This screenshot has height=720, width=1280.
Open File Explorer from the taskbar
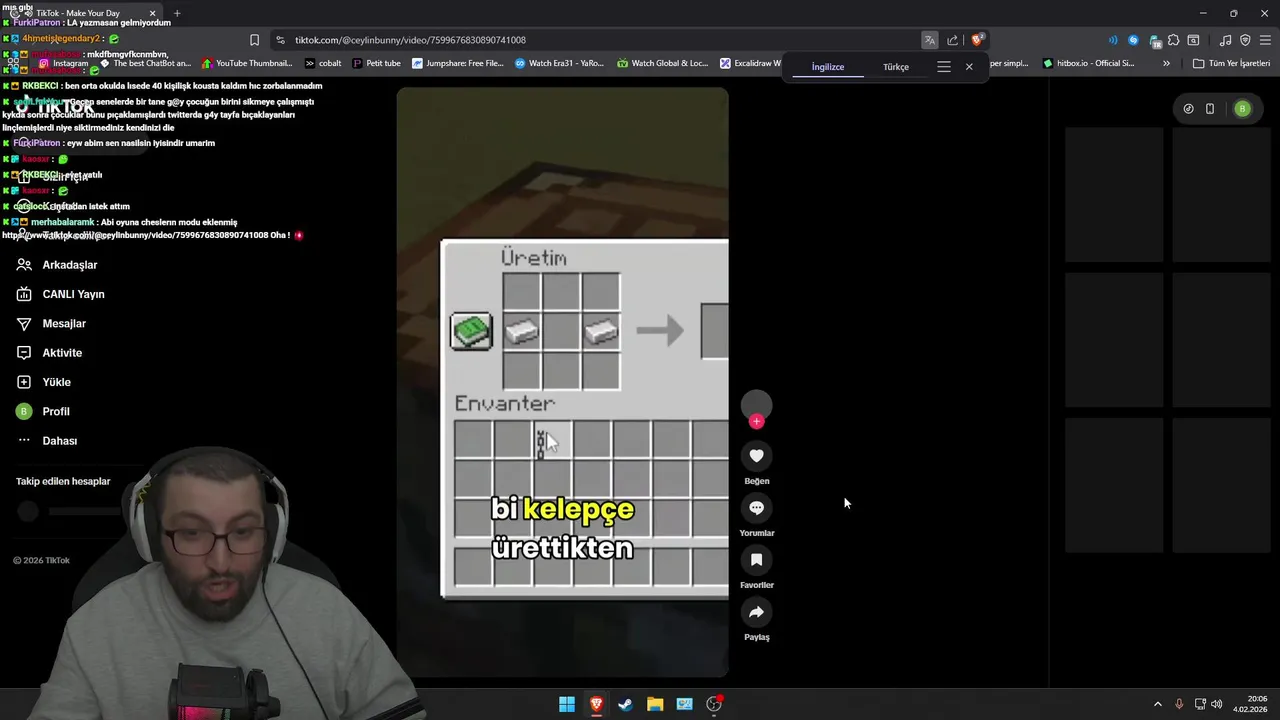[655, 704]
